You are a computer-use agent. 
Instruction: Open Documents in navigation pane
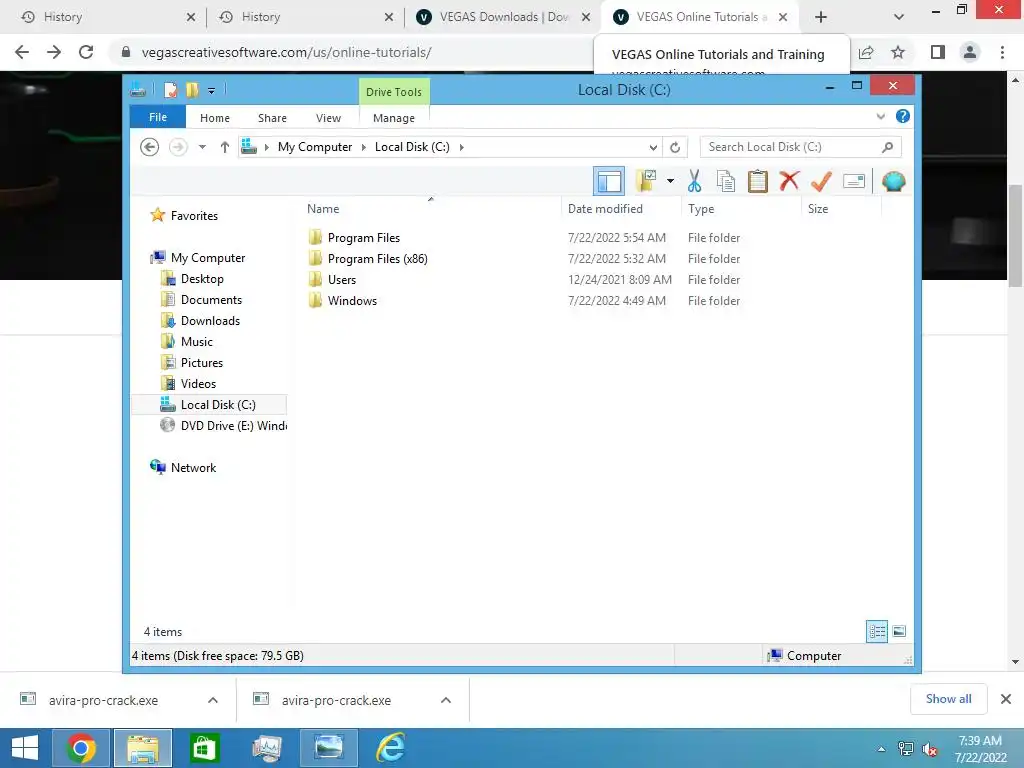coord(211,300)
